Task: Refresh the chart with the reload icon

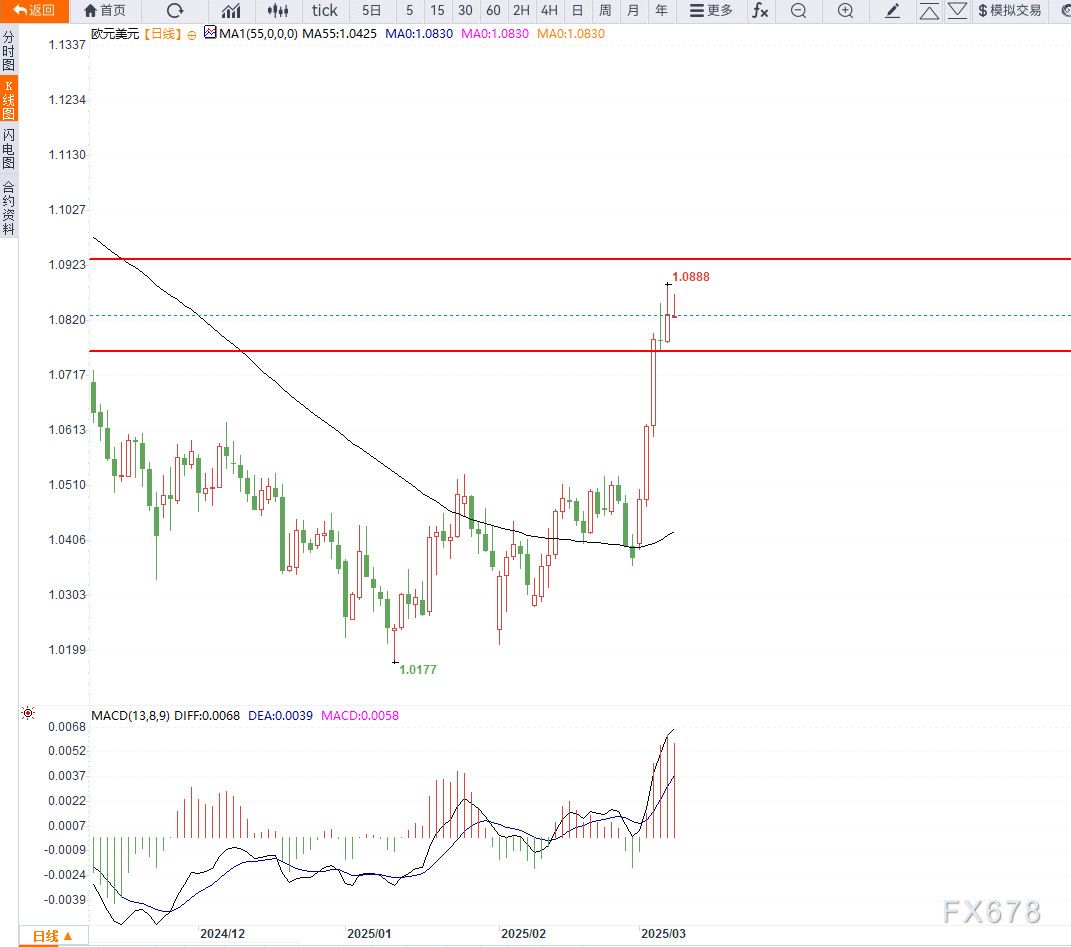Action: 176,10
